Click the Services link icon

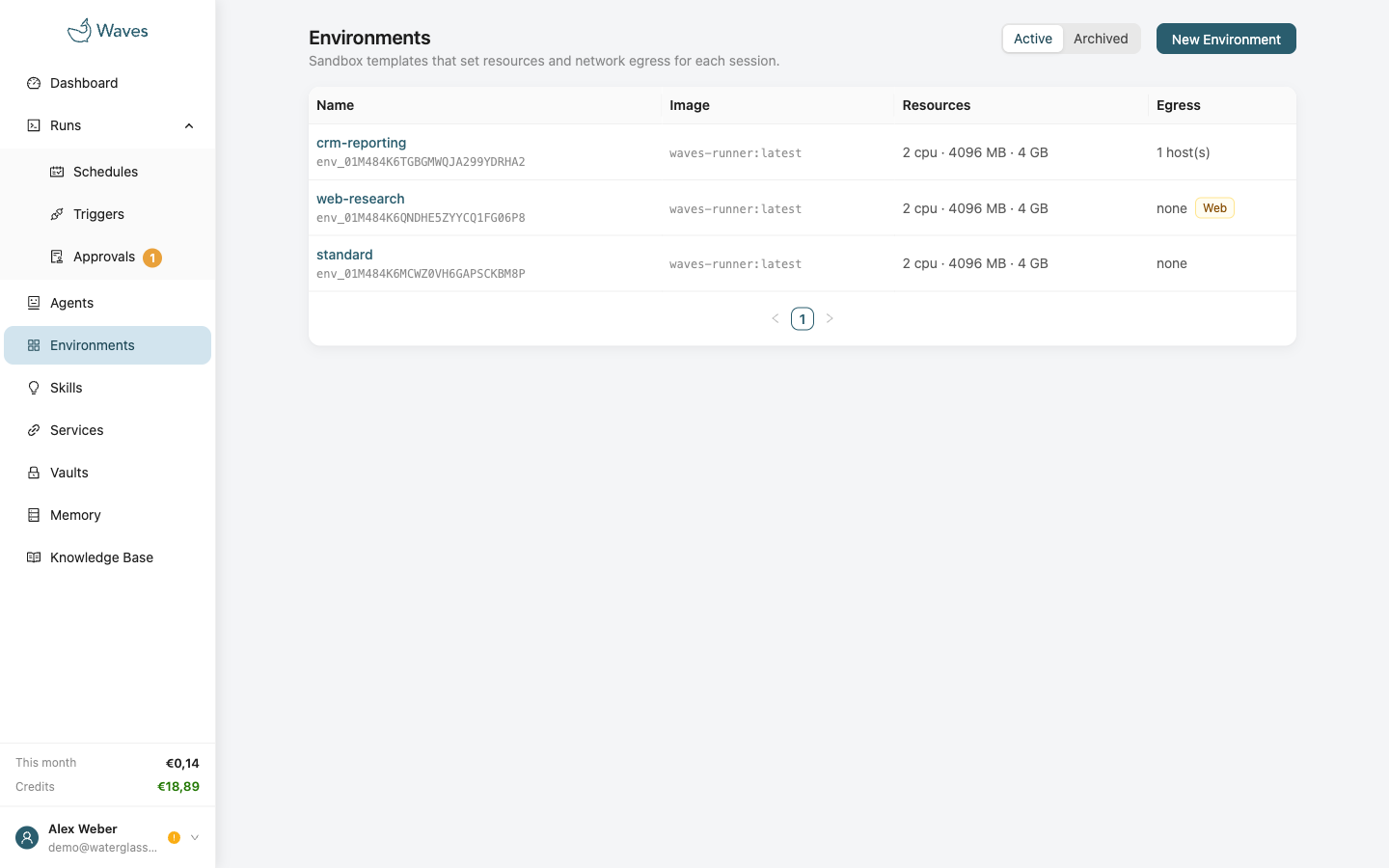point(34,430)
